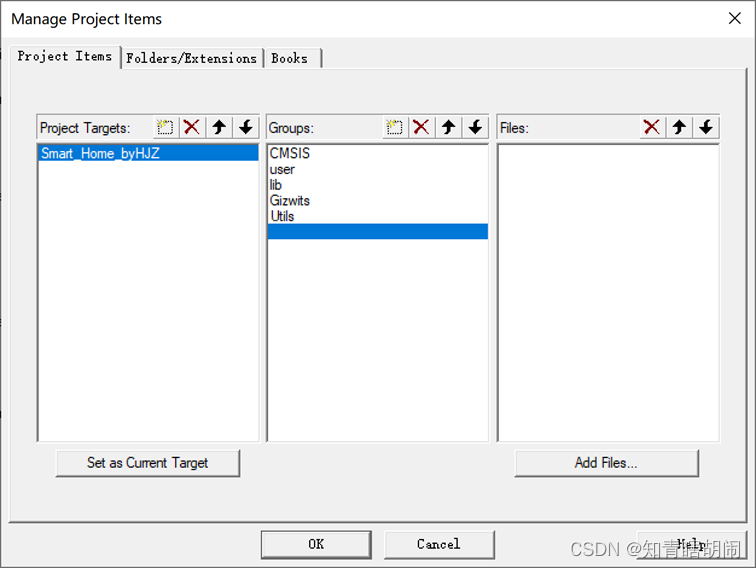This screenshot has height=568, width=756.
Task: Switch to Project Items tab
Action: pos(65,57)
